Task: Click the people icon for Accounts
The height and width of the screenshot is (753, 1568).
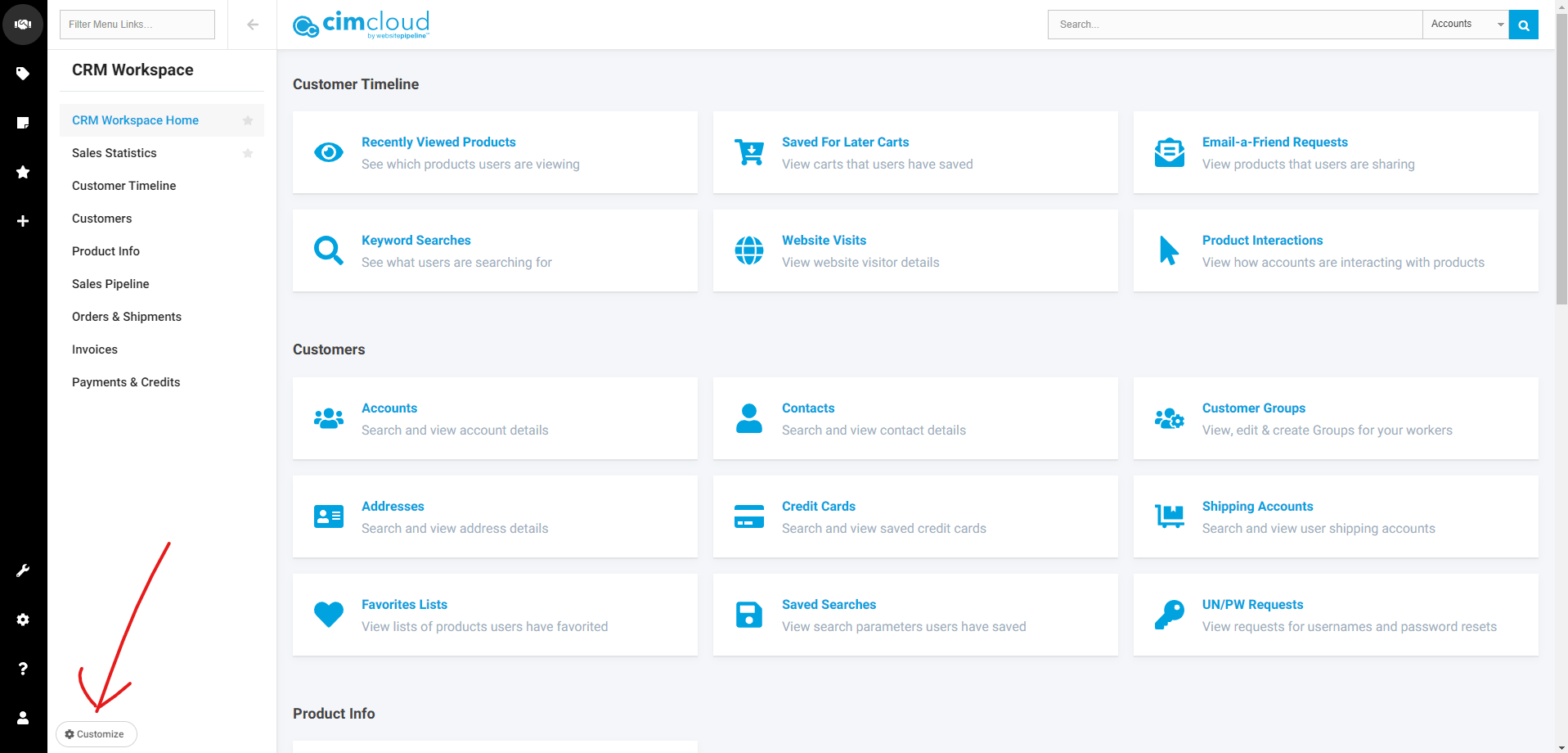Action: pyautogui.click(x=329, y=418)
